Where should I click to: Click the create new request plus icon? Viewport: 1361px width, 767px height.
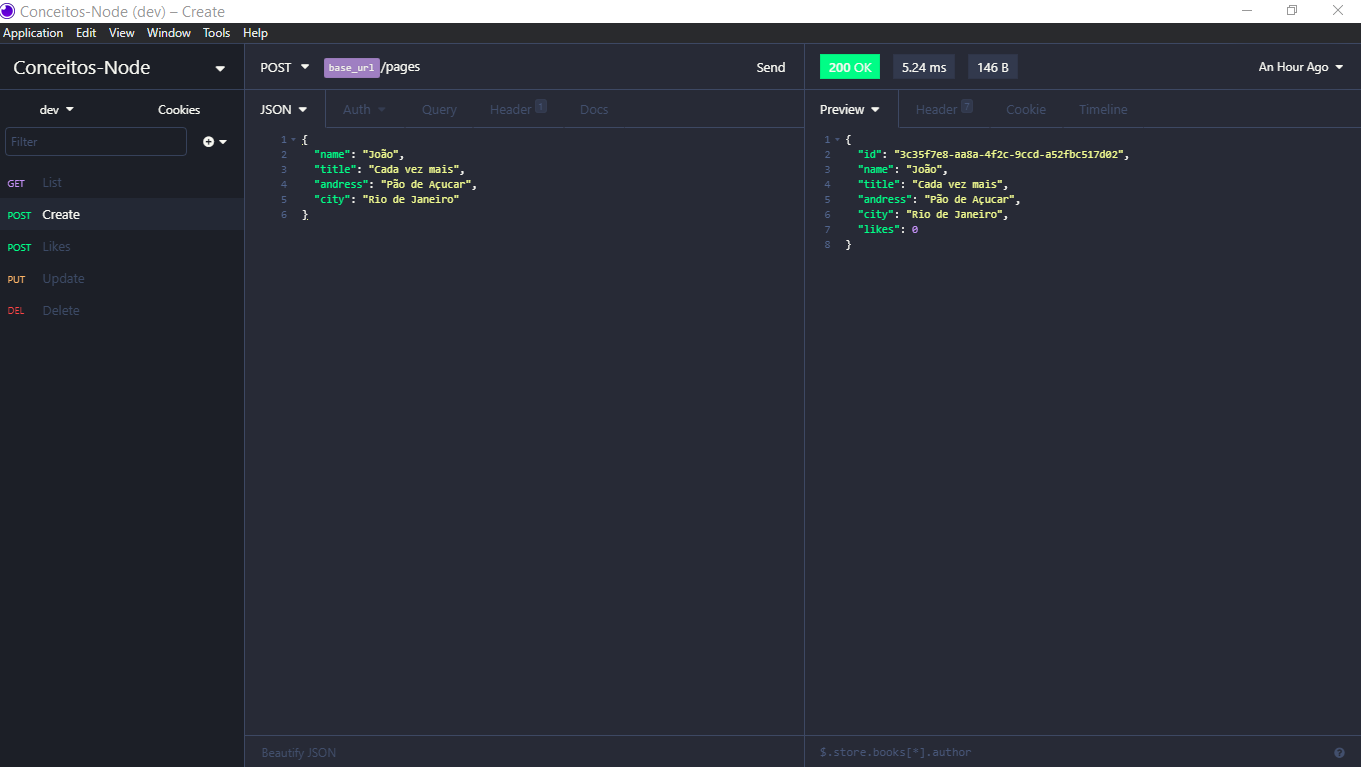point(206,141)
